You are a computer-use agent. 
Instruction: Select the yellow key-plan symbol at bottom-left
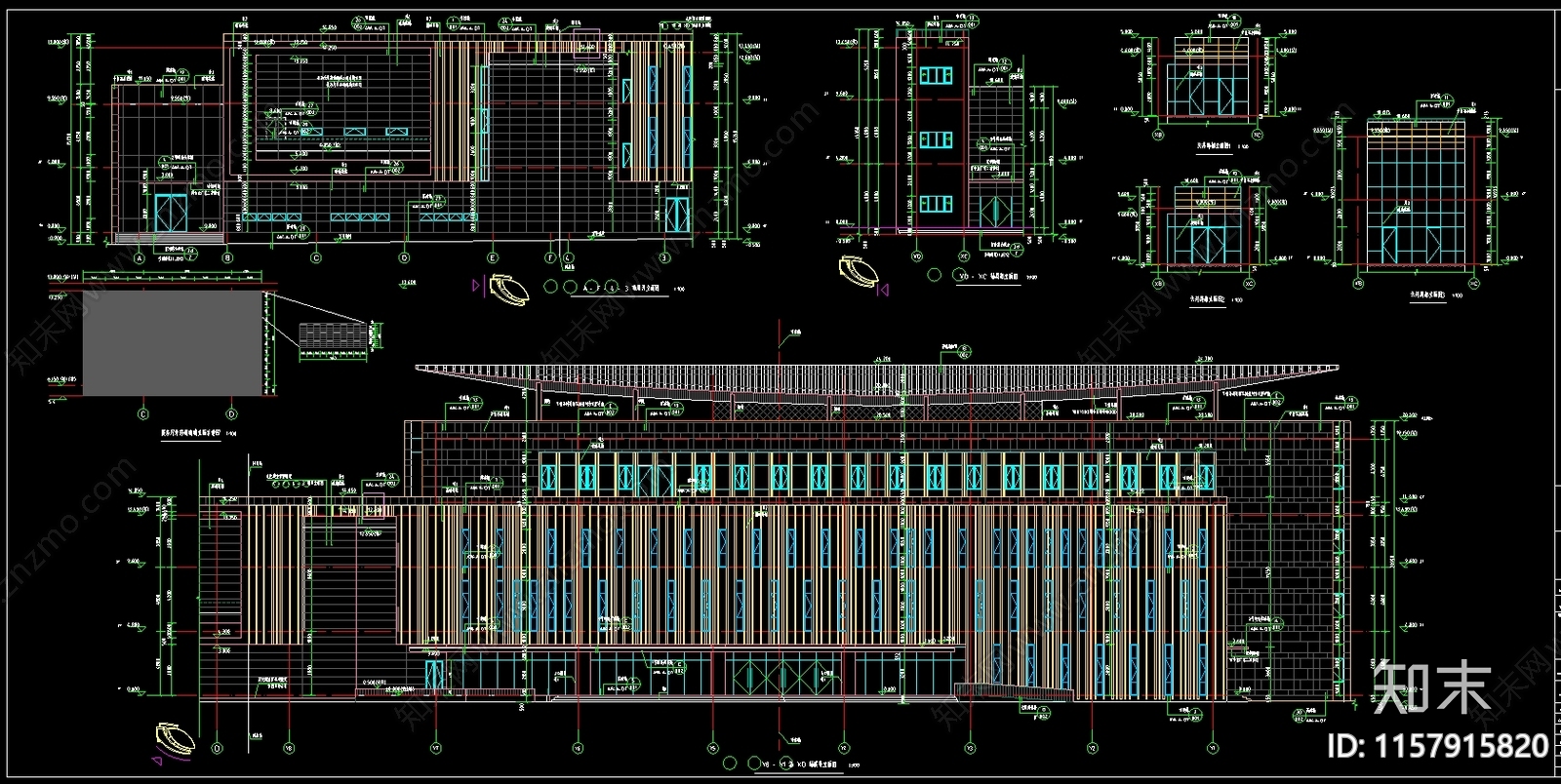point(176,737)
